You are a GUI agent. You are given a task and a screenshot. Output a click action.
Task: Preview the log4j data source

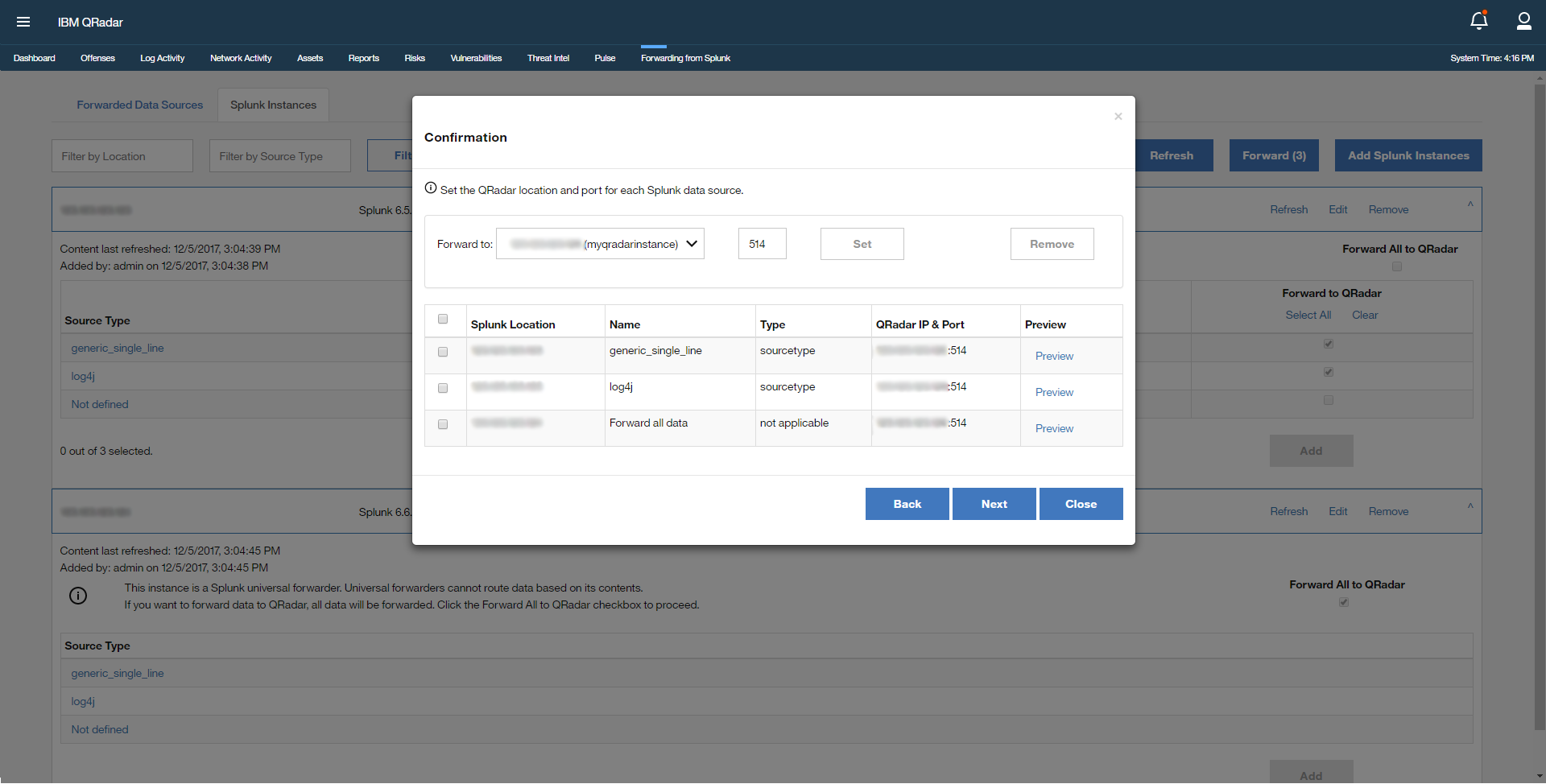point(1054,392)
